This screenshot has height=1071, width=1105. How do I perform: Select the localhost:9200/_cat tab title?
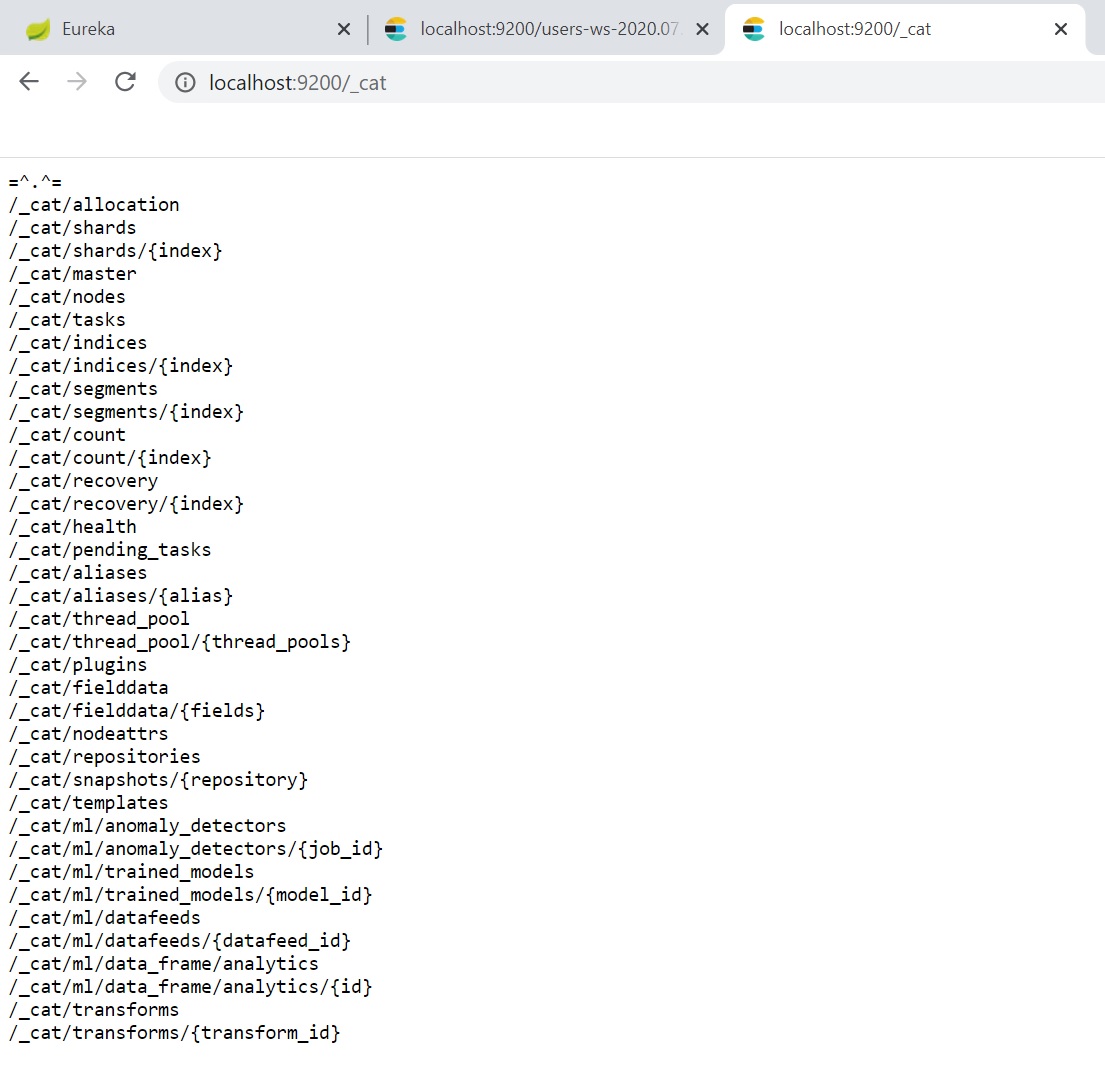(855, 30)
